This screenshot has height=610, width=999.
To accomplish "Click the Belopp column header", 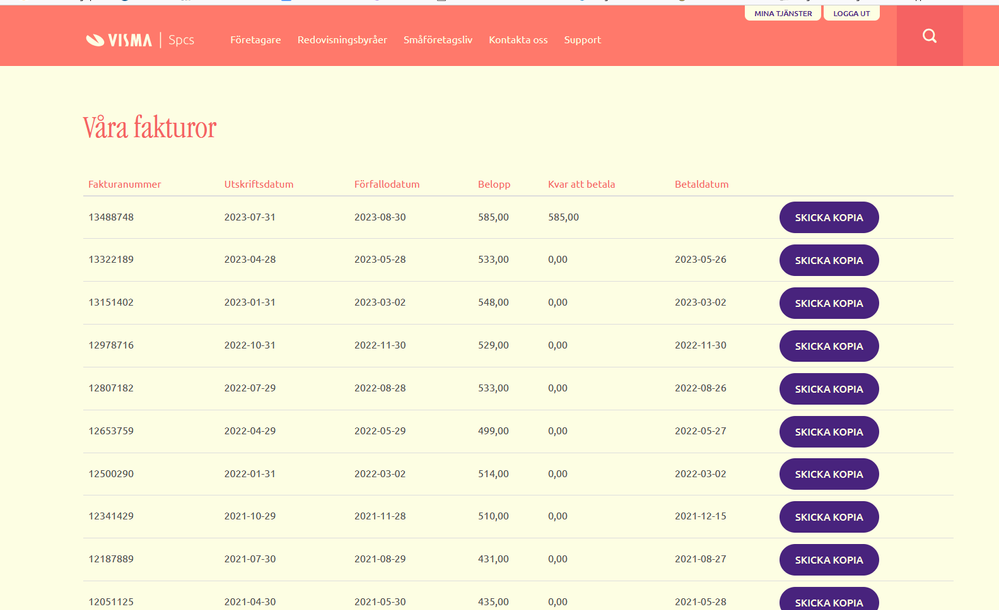I will click(x=494, y=184).
